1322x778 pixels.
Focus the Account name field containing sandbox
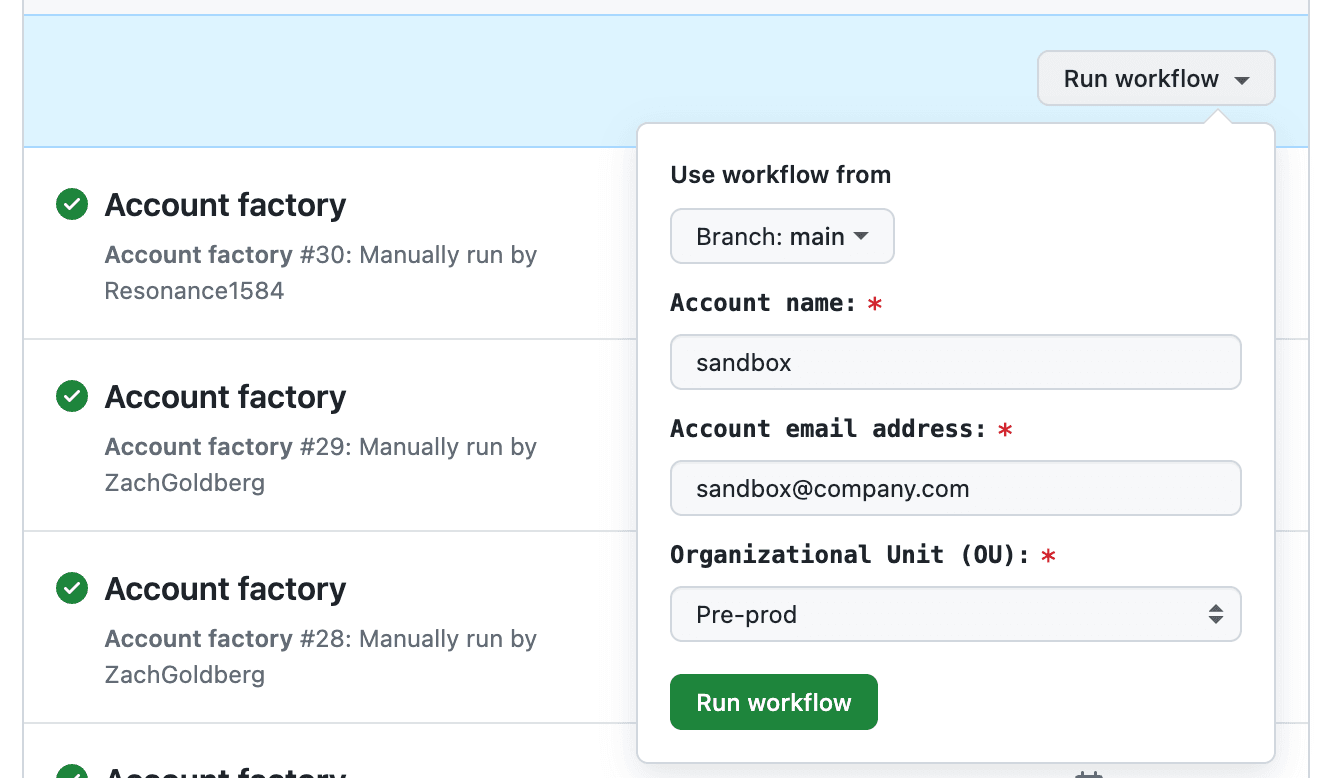pyautogui.click(x=955, y=362)
